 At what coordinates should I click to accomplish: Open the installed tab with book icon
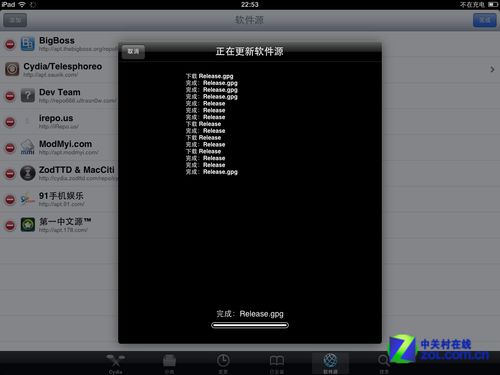click(277, 363)
